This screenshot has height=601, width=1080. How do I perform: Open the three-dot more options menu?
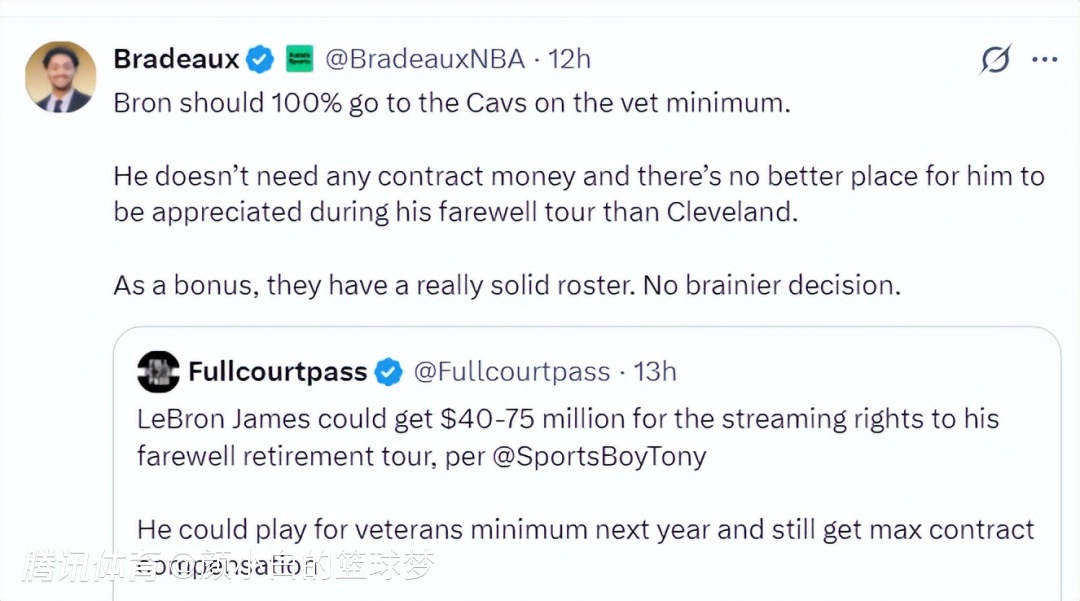1044,60
